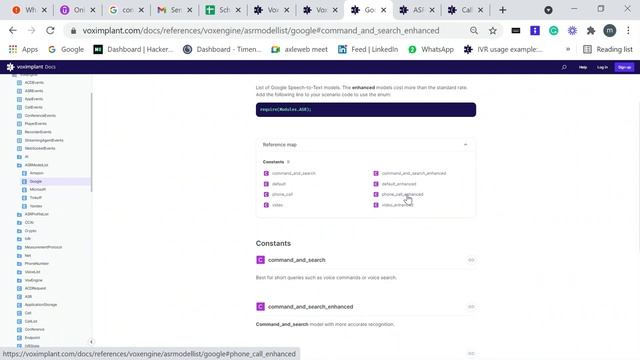The height and width of the screenshot is (360, 640).
Task: Open the command_and_search link in Reference map
Action: tap(293, 173)
